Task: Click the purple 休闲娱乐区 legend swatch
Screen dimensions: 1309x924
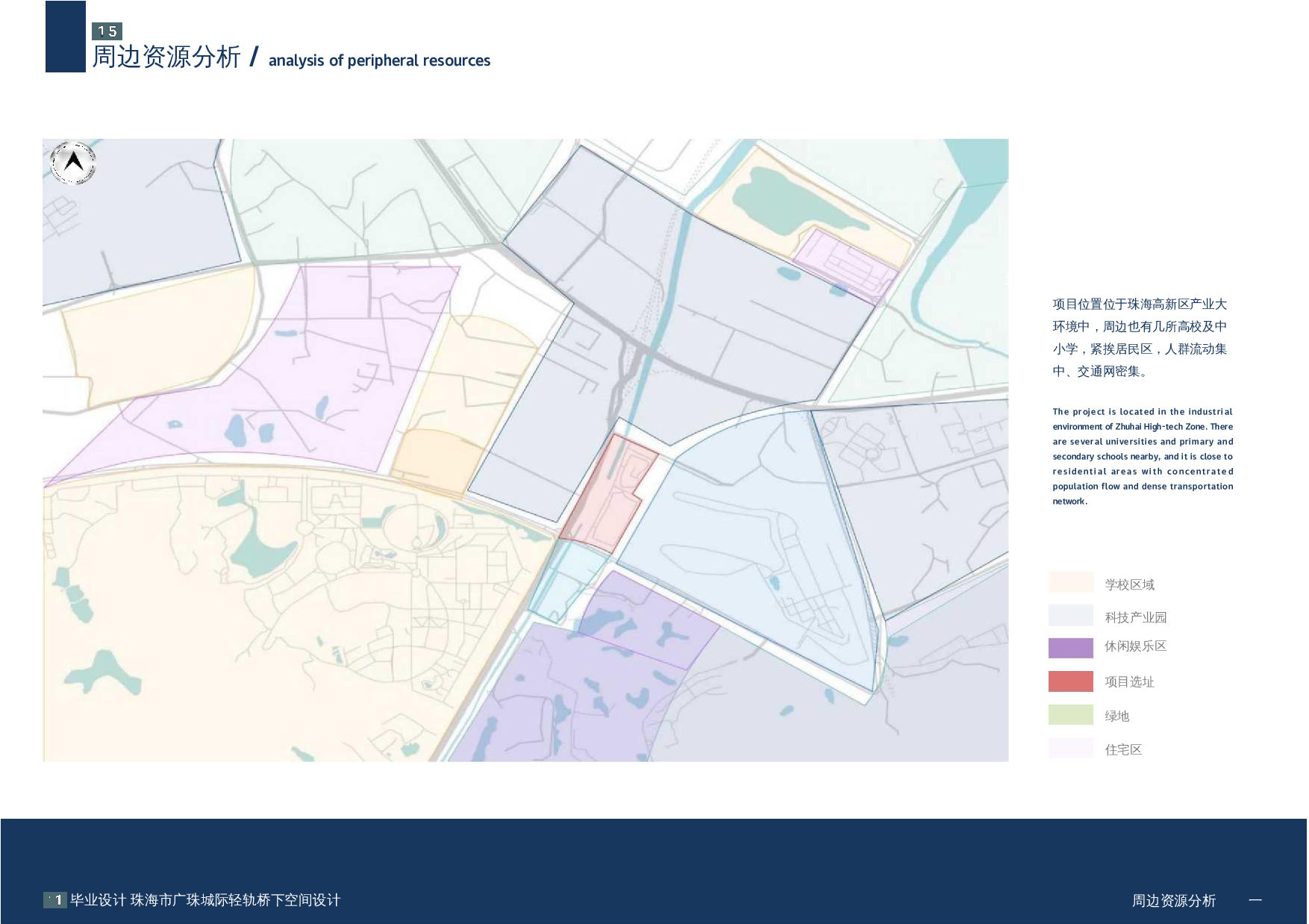Action: point(1070,648)
